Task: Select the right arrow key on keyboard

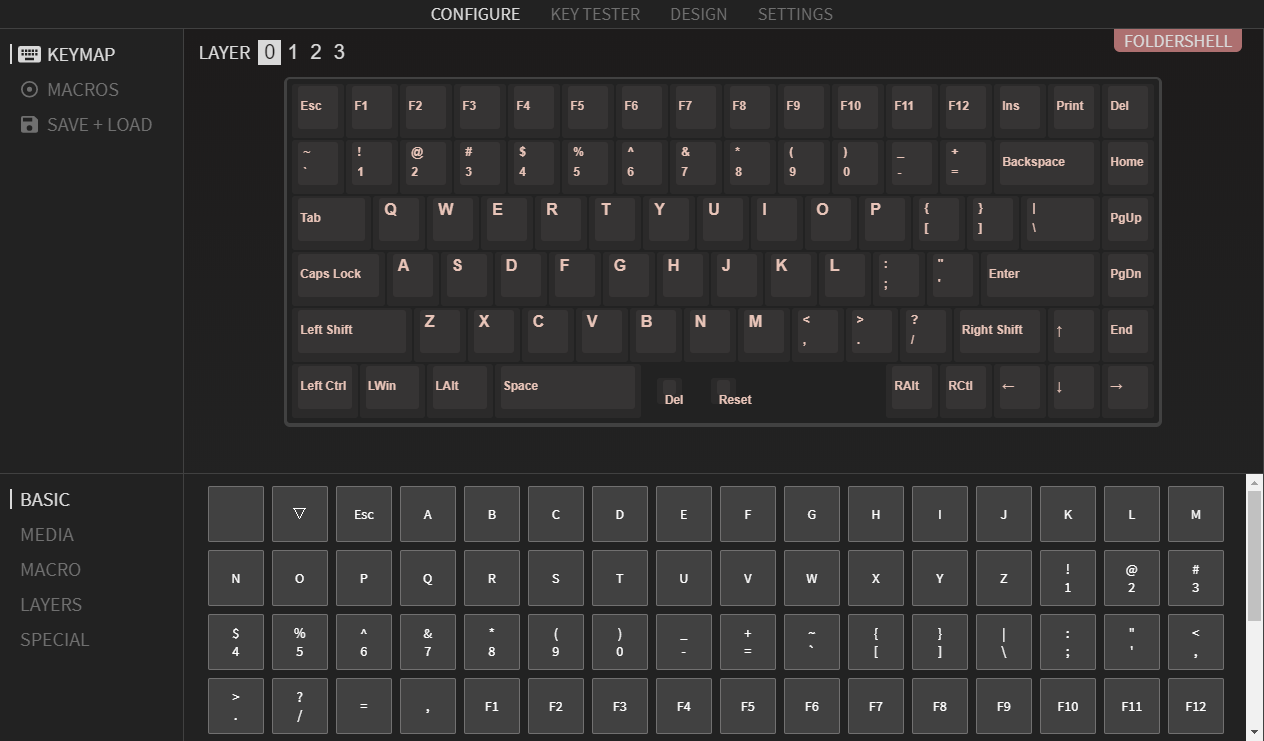Action: [1127, 387]
